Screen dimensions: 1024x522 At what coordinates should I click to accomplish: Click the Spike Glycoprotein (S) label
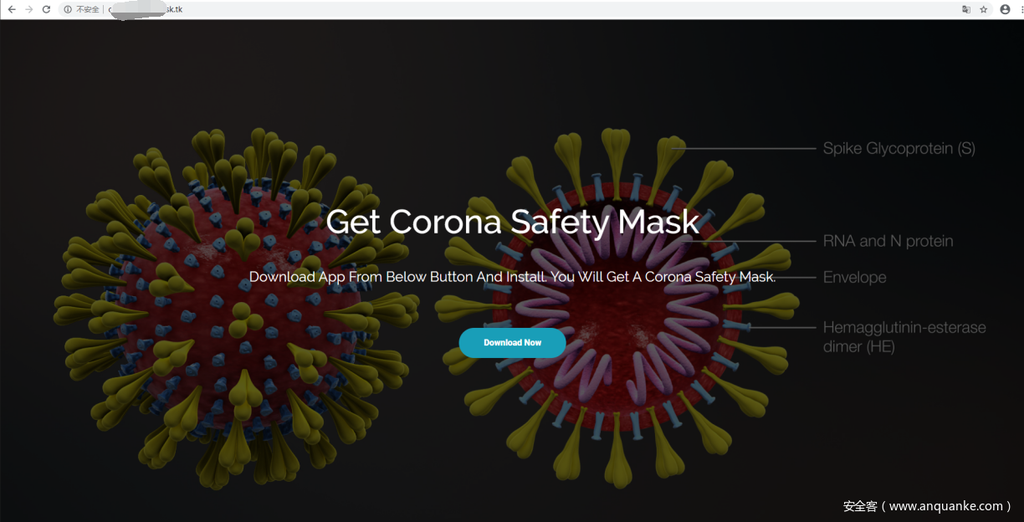[899, 148]
